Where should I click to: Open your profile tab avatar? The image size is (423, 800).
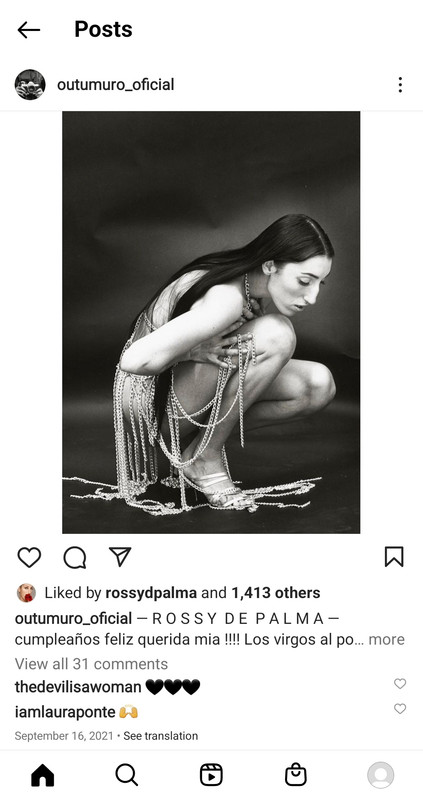point(381,775)
